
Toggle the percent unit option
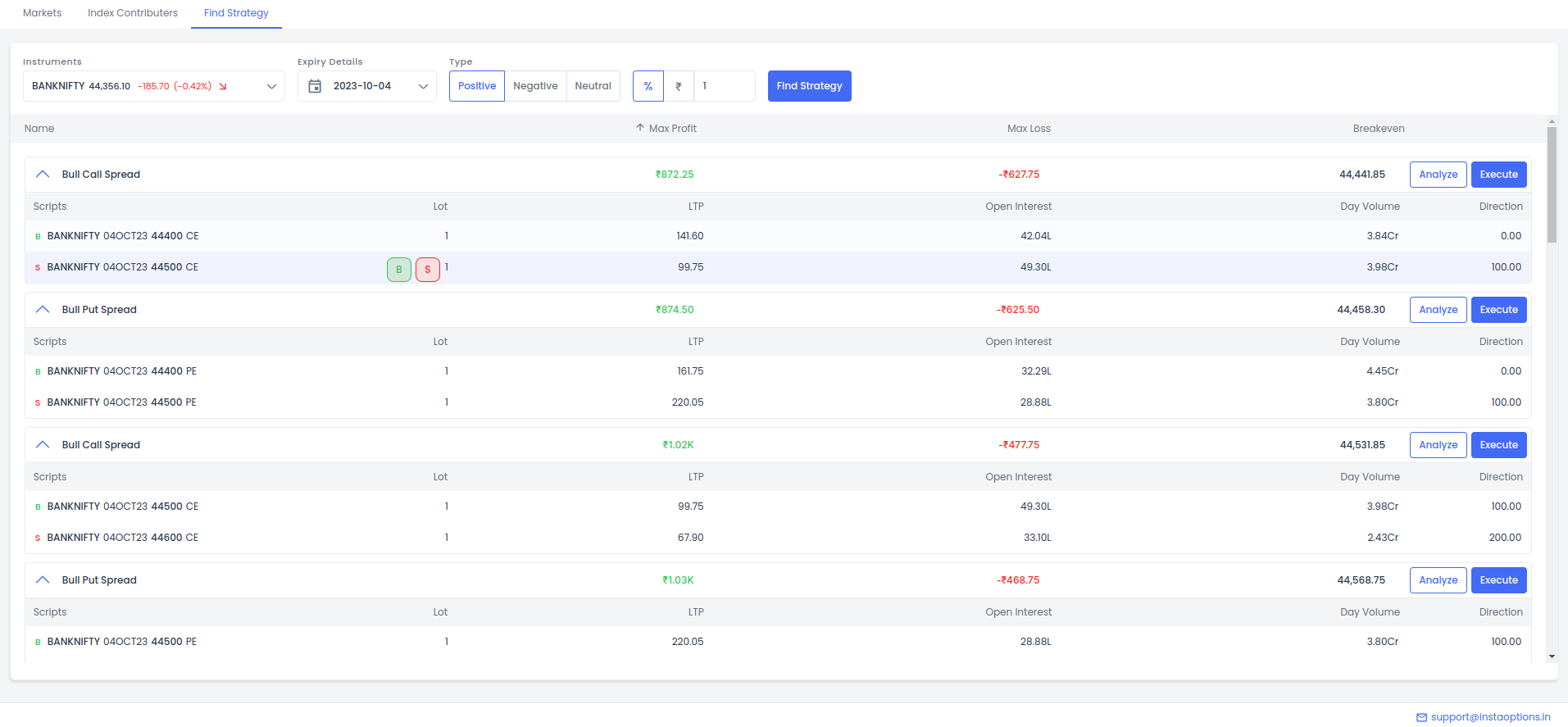648,86
